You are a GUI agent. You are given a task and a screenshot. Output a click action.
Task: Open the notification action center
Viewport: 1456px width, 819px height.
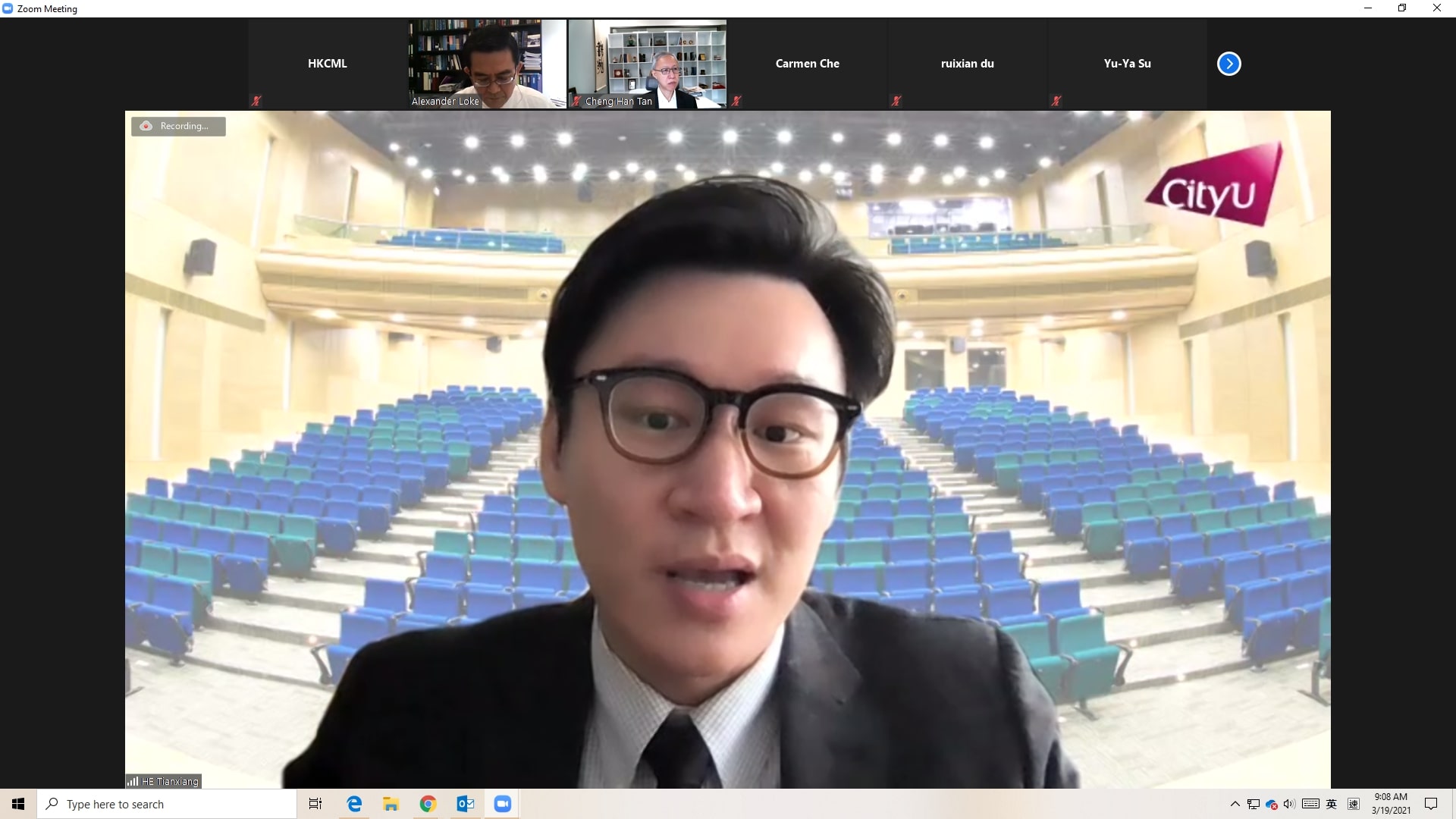(x=1431, y=804)
